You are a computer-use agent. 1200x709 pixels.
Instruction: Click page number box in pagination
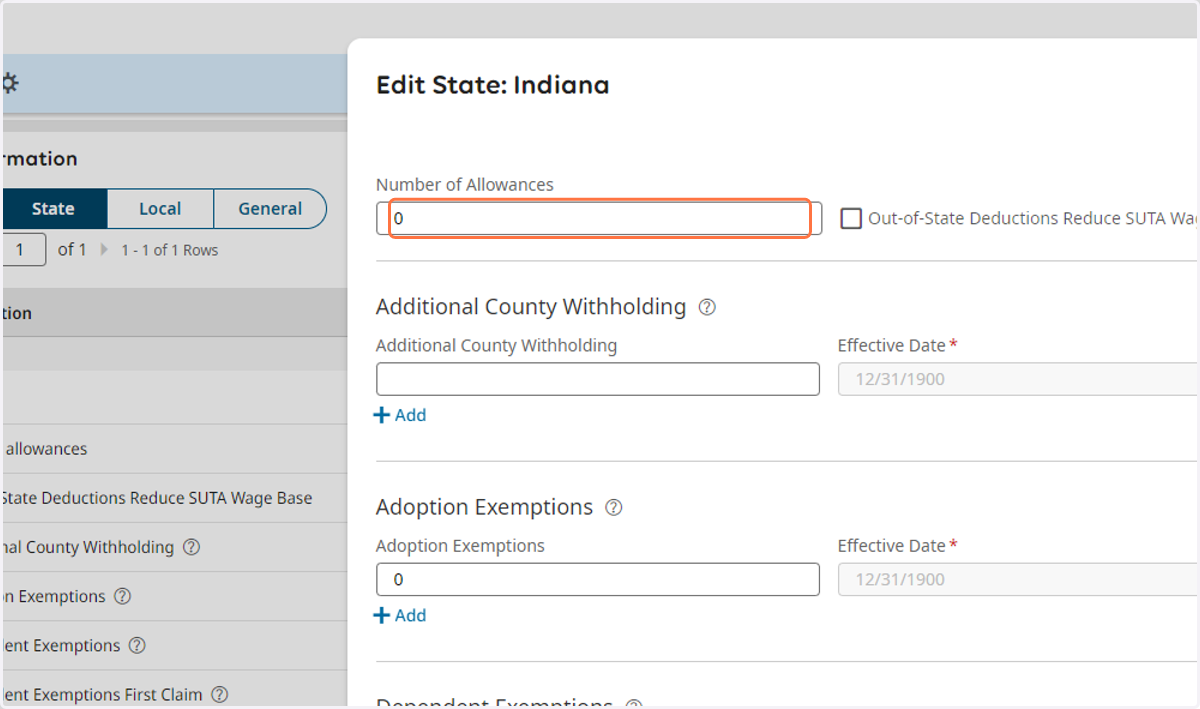pyautogui.click(x=23, y=249)
